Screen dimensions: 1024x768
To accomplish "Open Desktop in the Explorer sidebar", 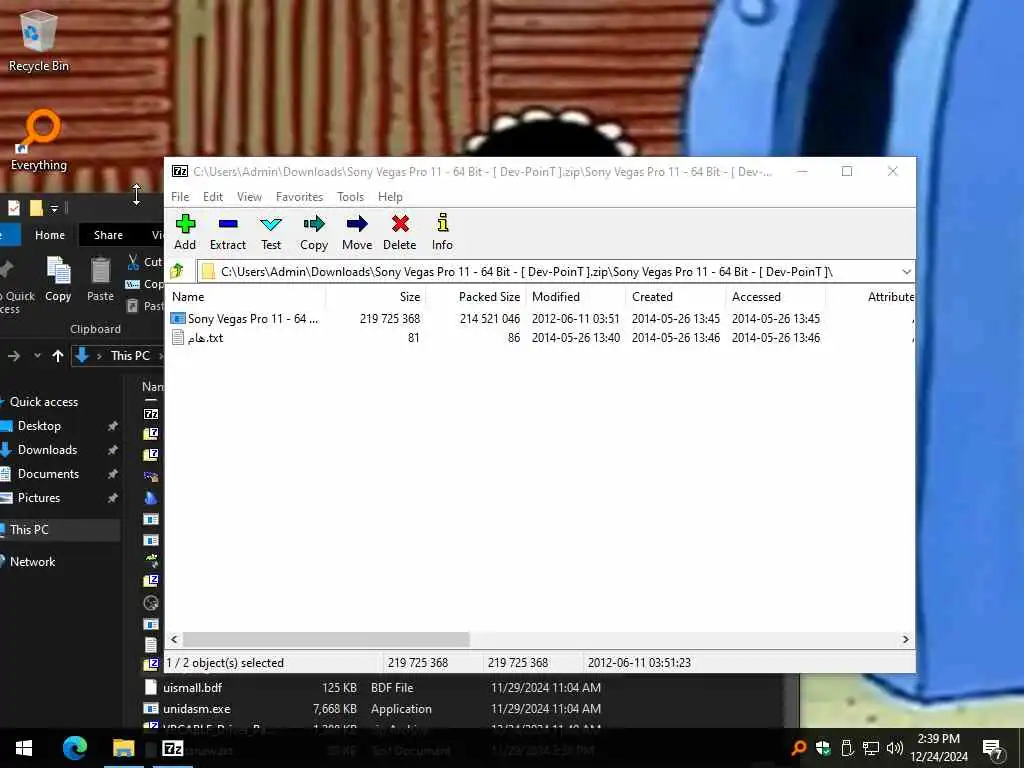I will [39, 426].
